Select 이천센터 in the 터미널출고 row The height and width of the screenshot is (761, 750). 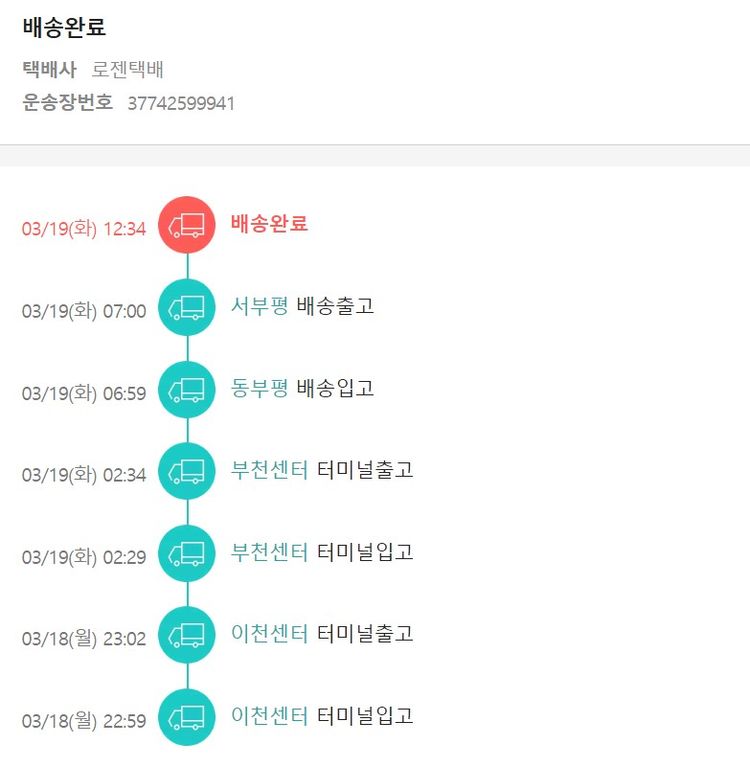(269, 634)
